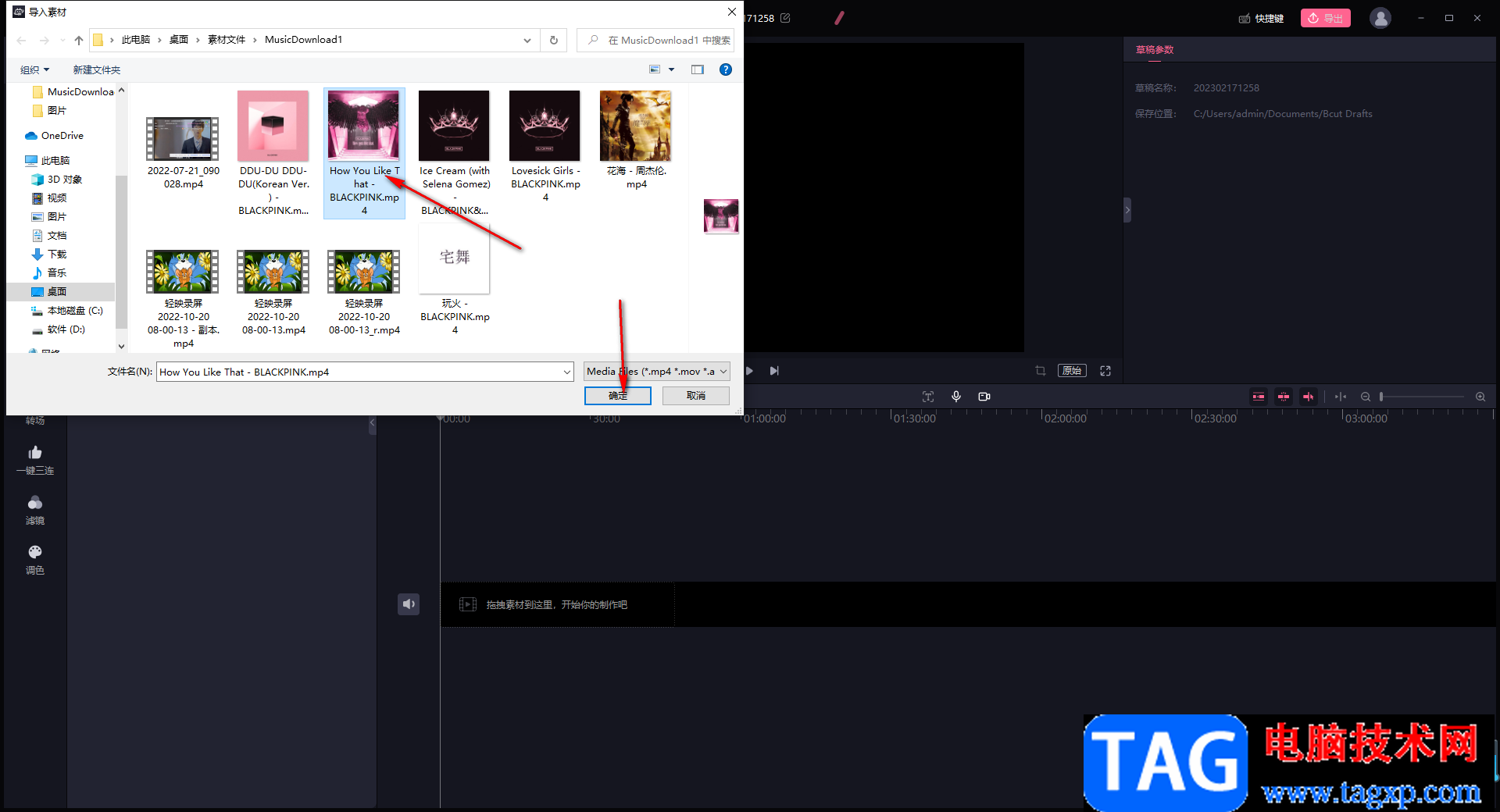Expand the address bar path history dropdown
This screenshot has height=812, width=1500.
tap(527, 40)
